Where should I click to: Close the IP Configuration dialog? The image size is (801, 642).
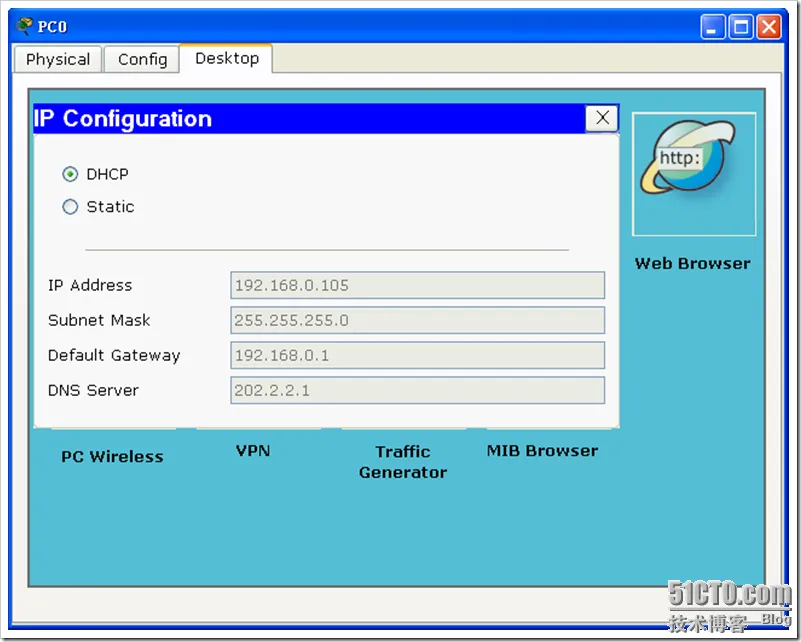click(x=602, y=118)
